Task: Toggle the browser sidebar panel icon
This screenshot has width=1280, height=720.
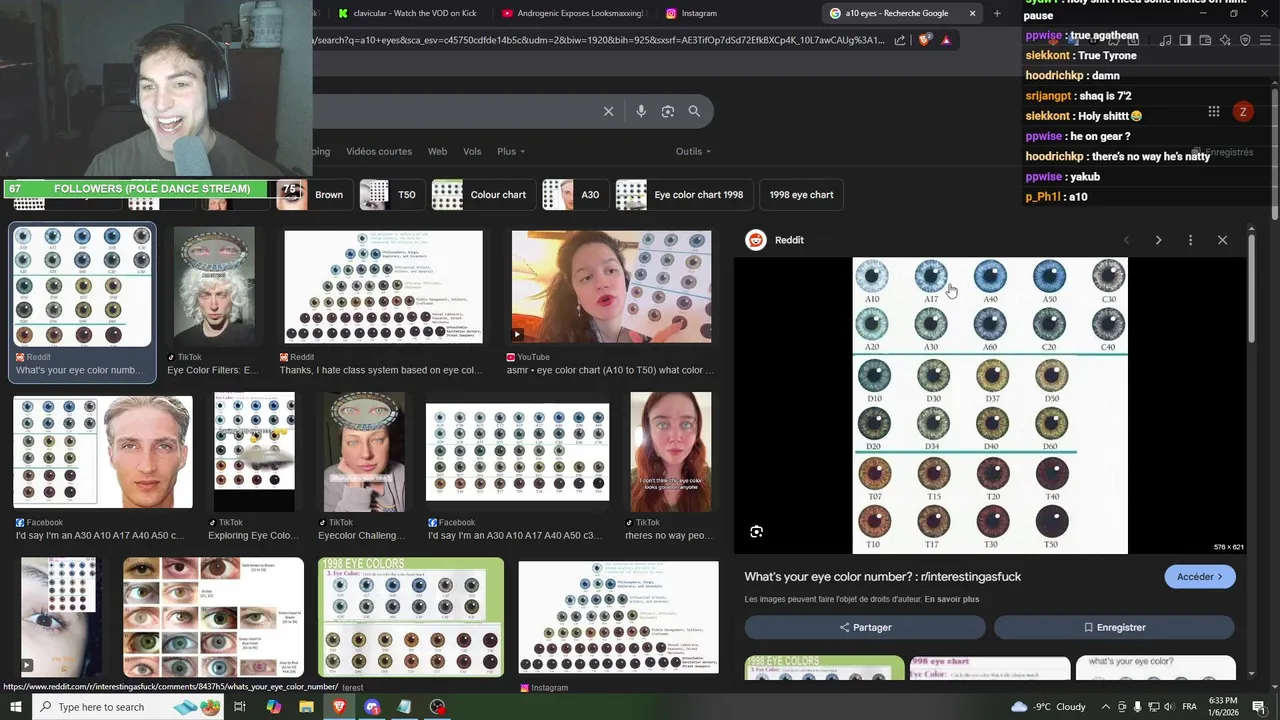Action: [1185, 40]
